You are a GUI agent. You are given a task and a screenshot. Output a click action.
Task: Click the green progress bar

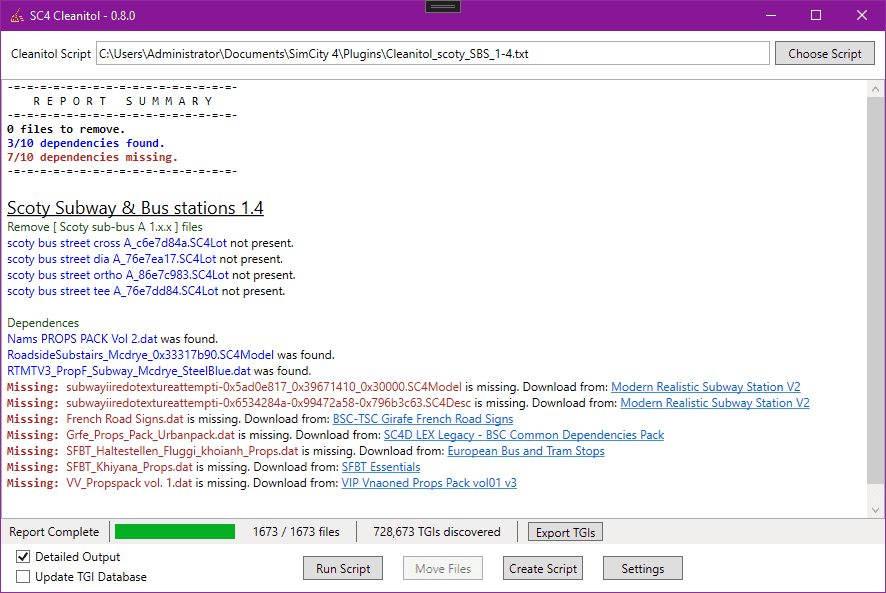175,532
